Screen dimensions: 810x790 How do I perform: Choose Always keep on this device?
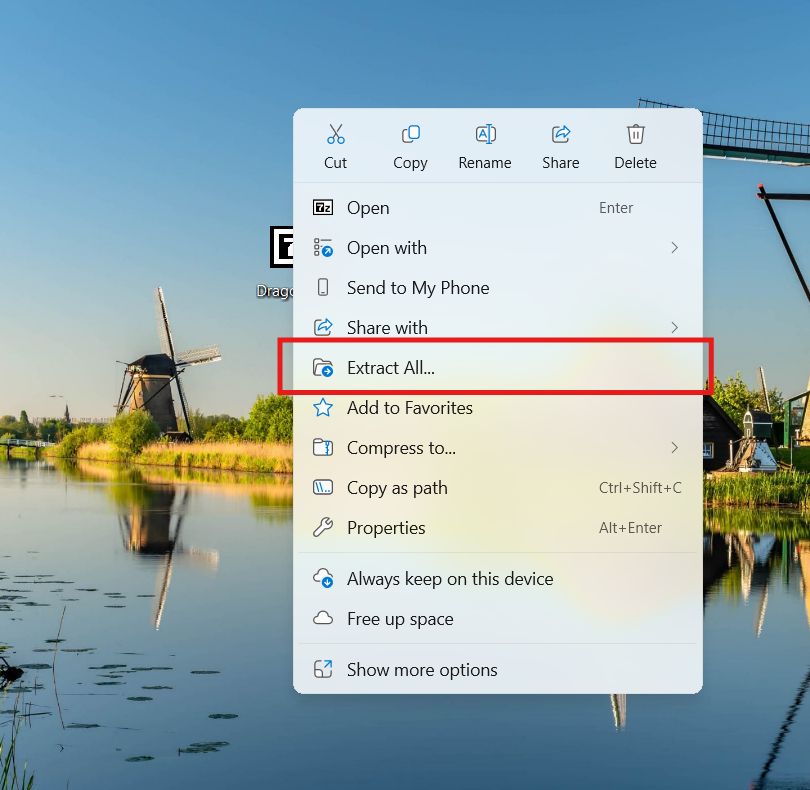(x=450, y=579)
